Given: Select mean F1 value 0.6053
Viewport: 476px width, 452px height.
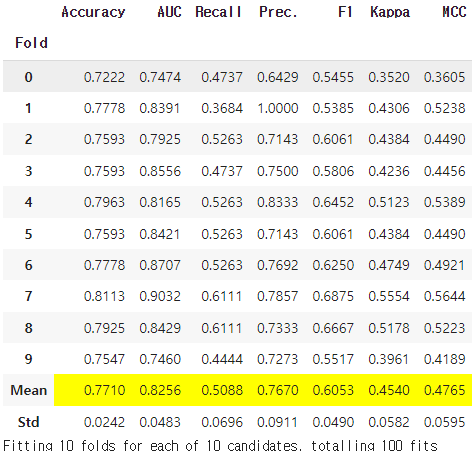Looking at the screenshot, I should 333,390.
